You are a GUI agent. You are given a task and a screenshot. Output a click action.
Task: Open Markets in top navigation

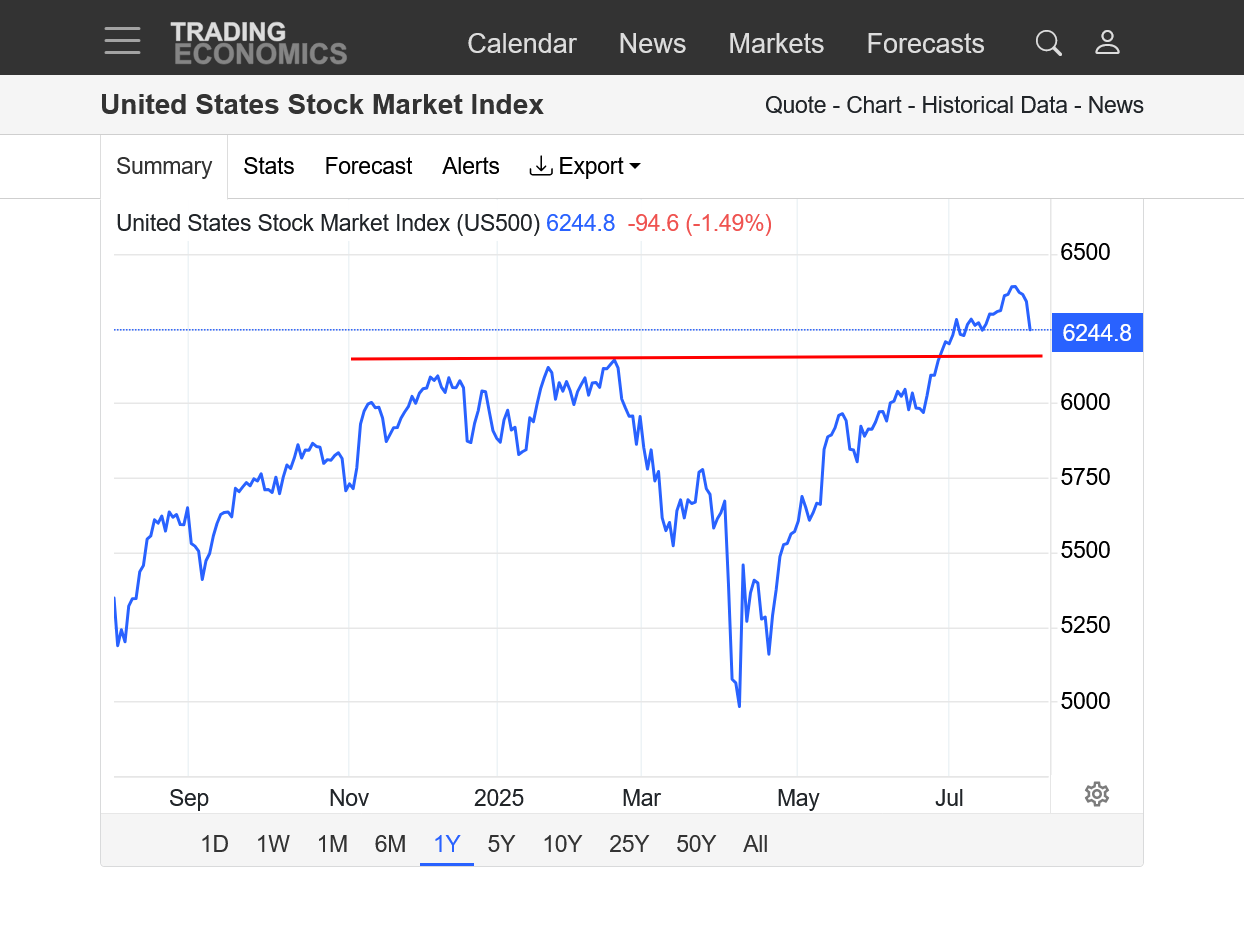point(776,44)
